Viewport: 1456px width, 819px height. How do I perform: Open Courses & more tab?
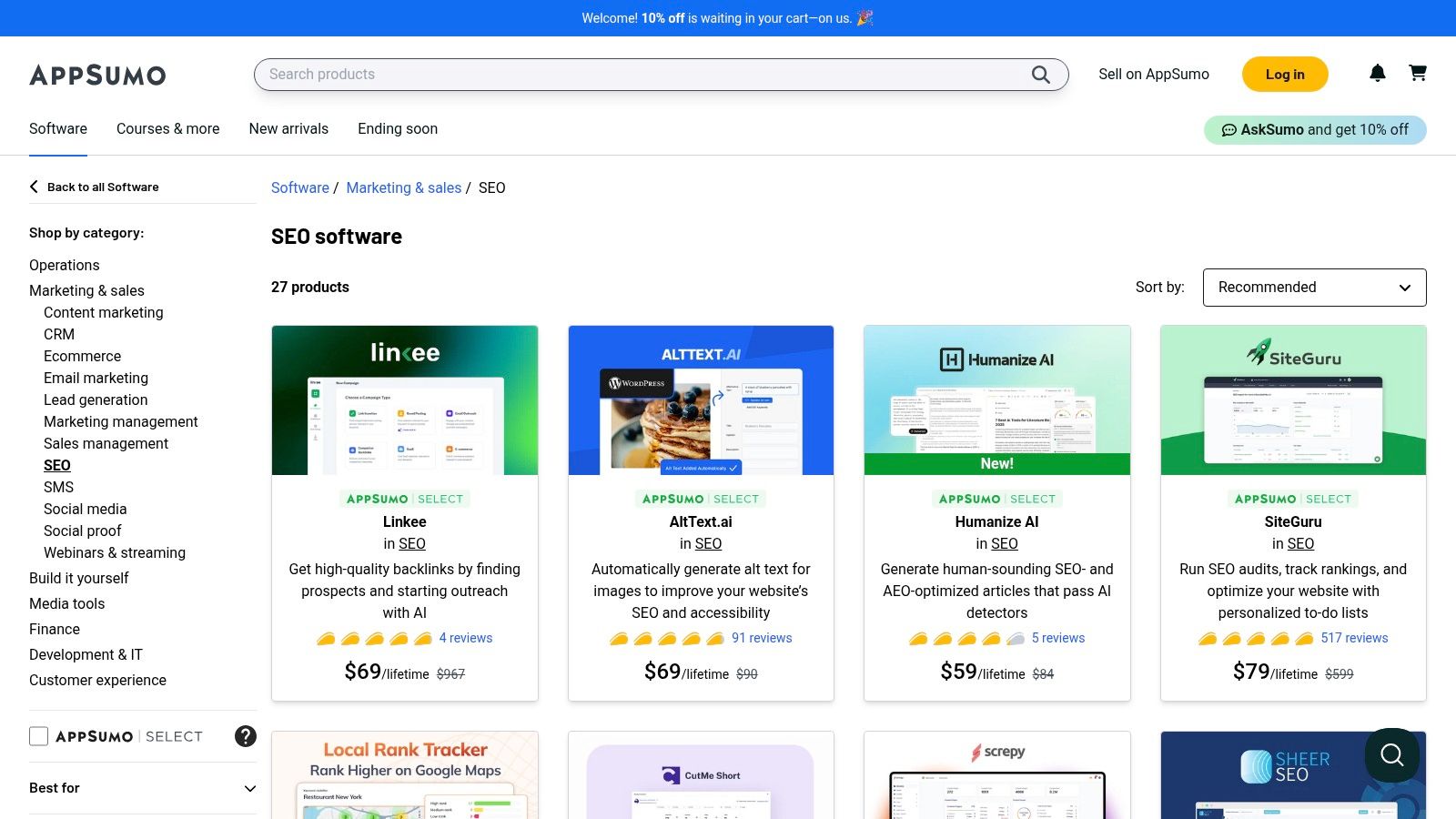point(168,129)
